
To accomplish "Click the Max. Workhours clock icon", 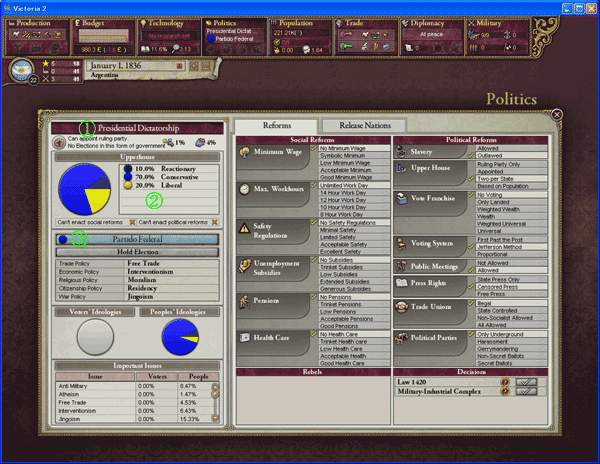I will [246, 188].
